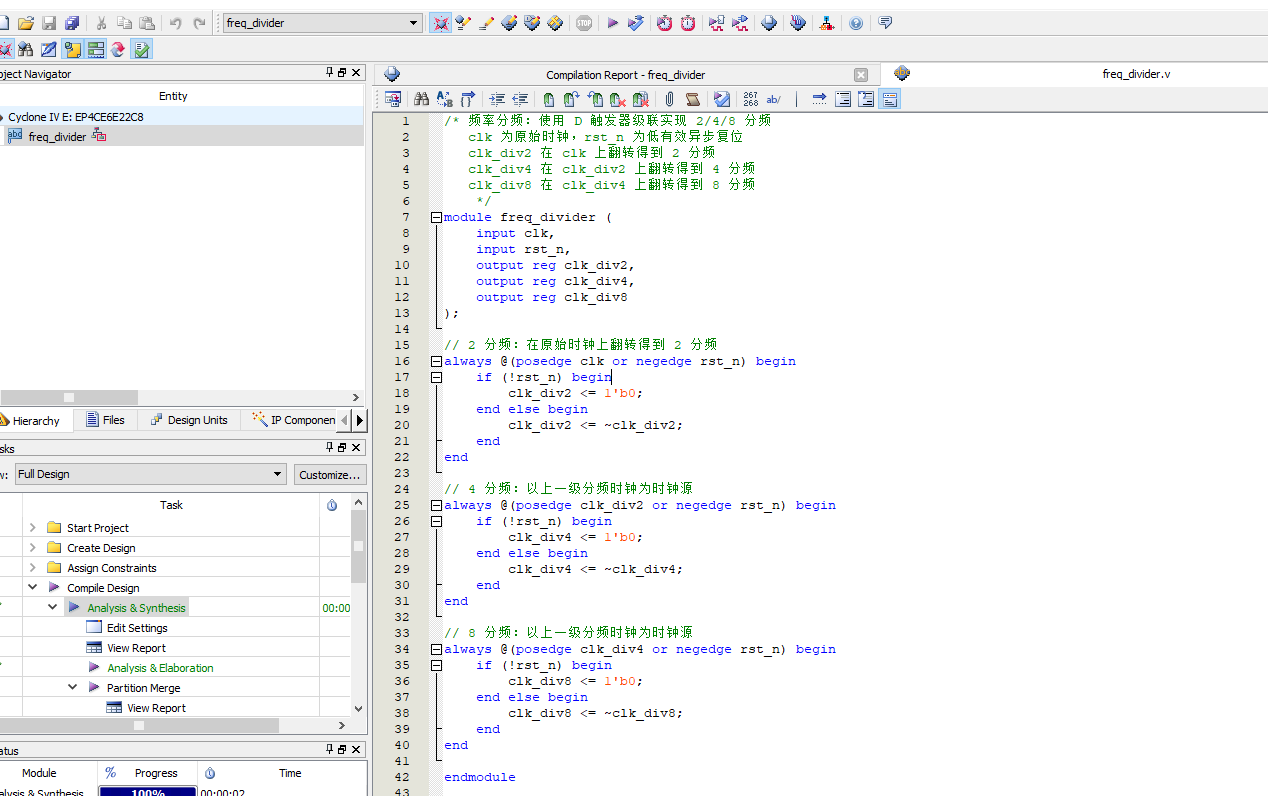Toggle highlighted rightmost editor toolbar button

pos(890,99)
